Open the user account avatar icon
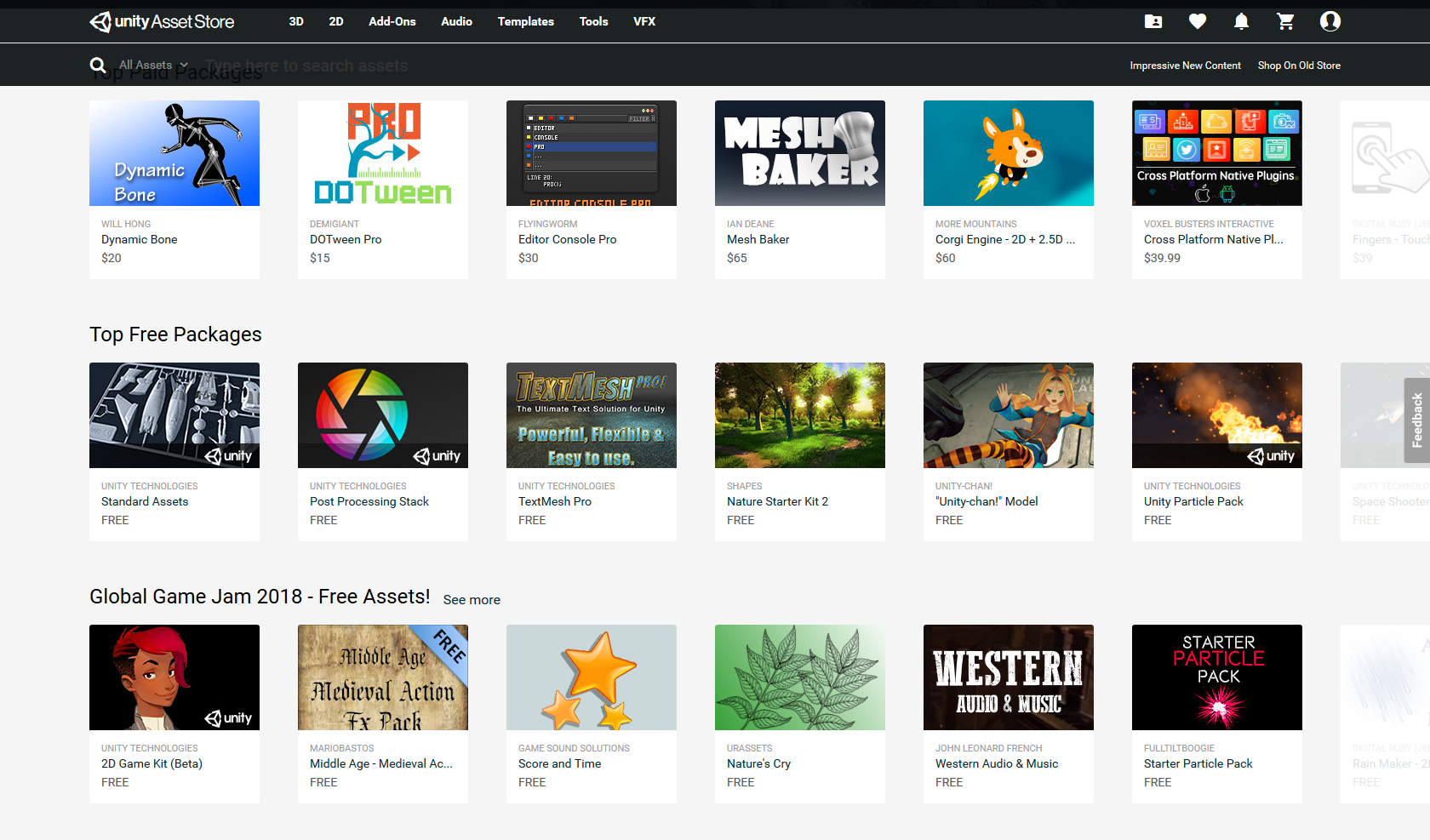Viewport: 1430px width, 840px height. (x=1330, y=21)
